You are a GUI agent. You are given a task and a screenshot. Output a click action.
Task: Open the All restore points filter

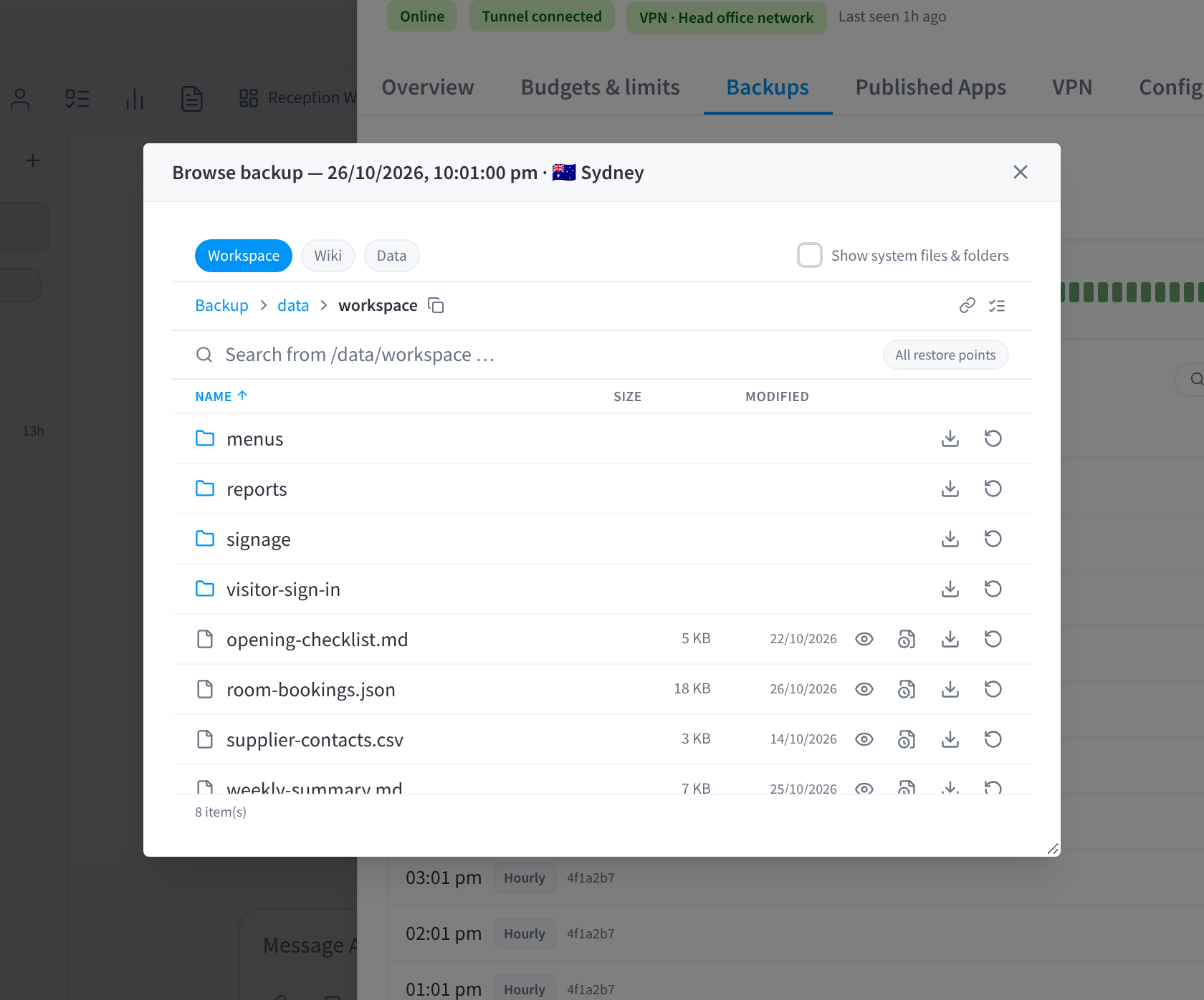945,355
